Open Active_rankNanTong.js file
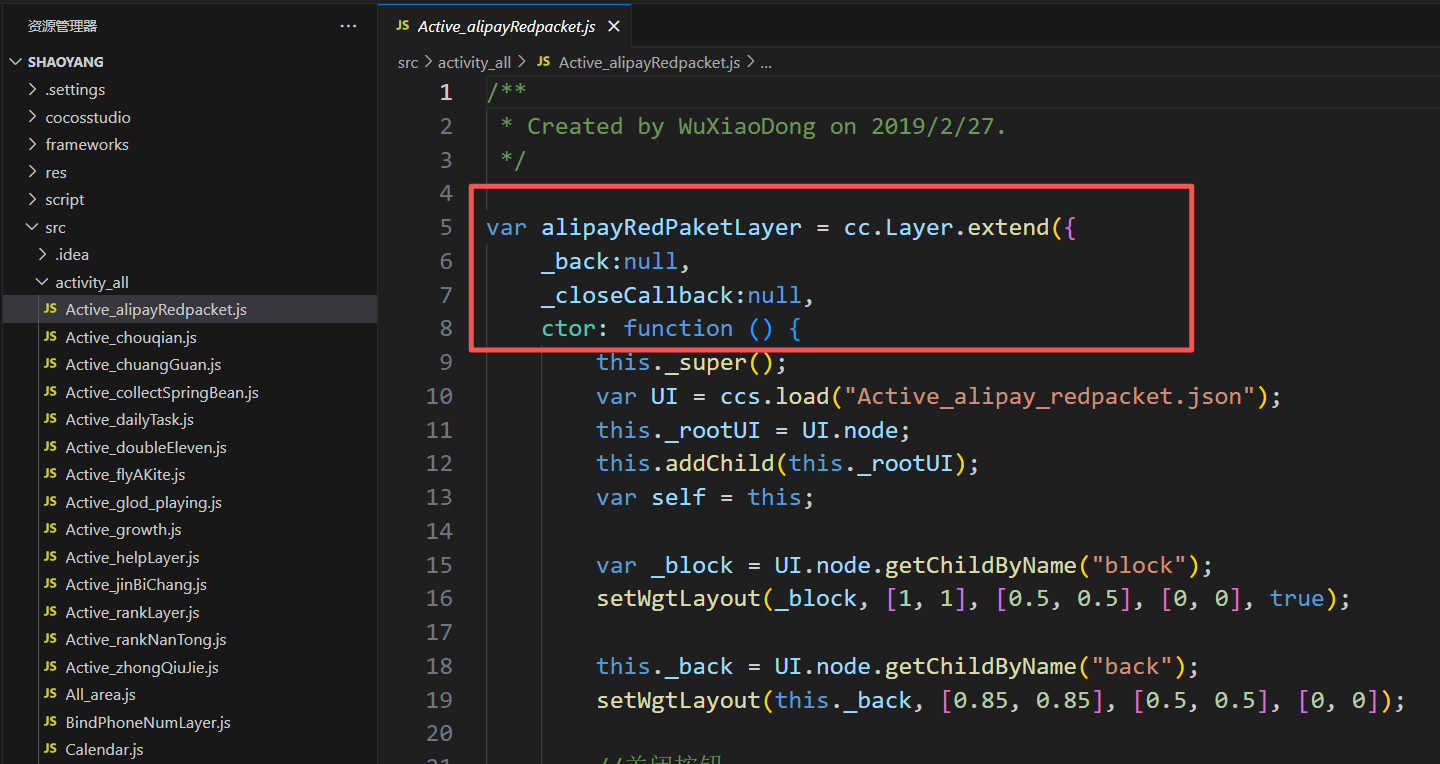1440x764 pixels. pos(190,639)
